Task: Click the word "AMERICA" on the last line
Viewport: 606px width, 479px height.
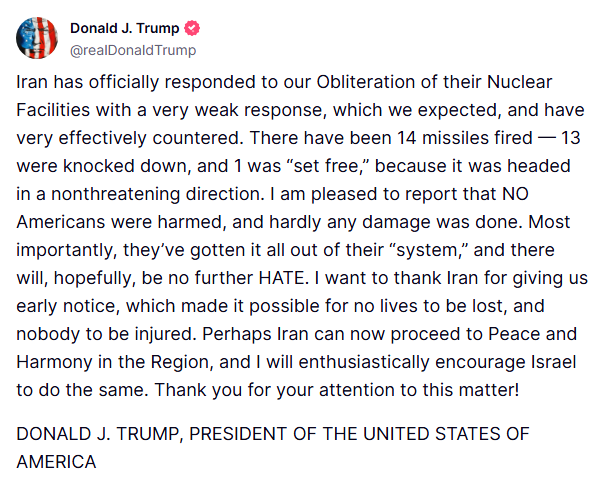Action: point(56,462)
